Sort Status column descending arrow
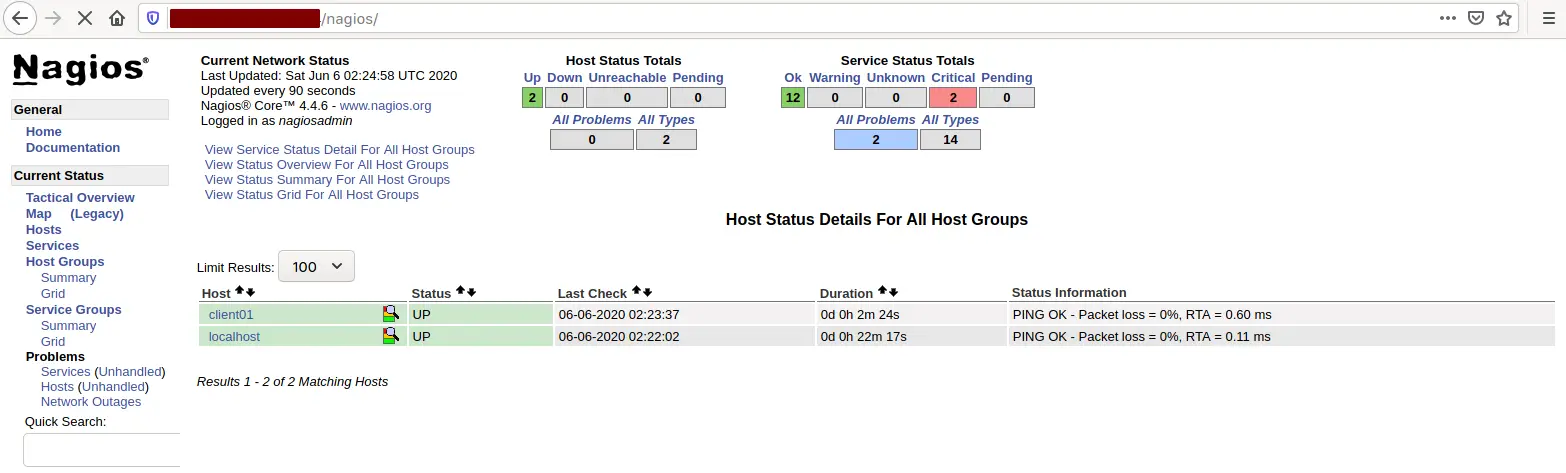The width and height of the screenshot is (1566, 473). tap(471, 292)
